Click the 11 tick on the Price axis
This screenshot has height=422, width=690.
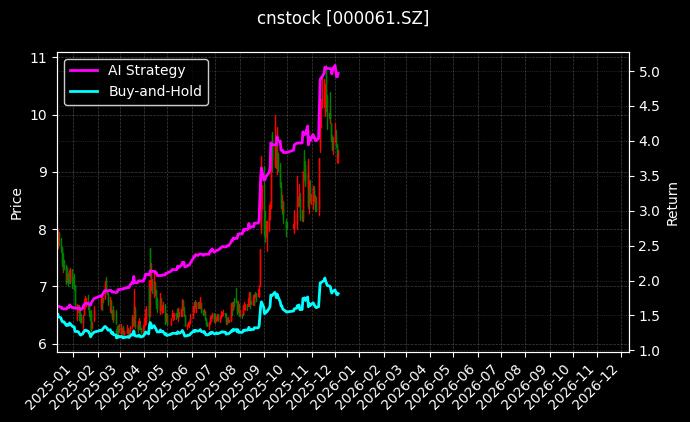click(x=40, y=58)
